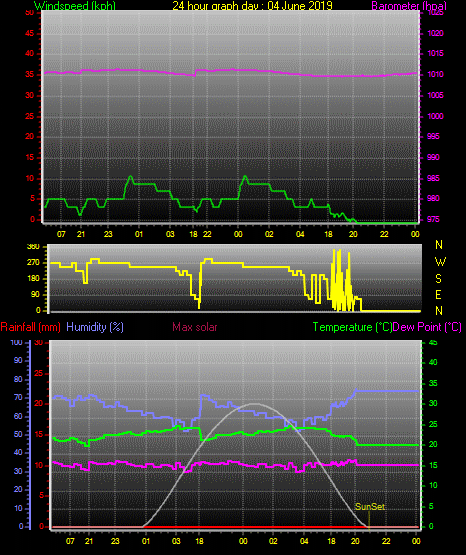Click the white max solar curve peak
This screenshot has height=555, width=466.
click(x=254, y=404)
